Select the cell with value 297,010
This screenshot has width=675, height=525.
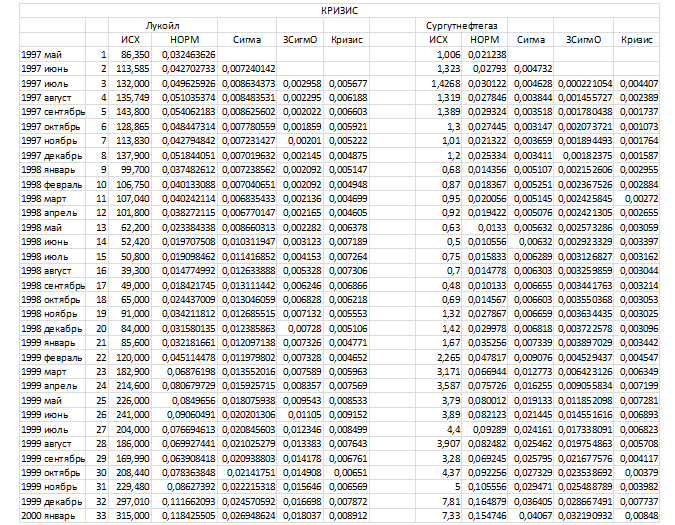130,502
